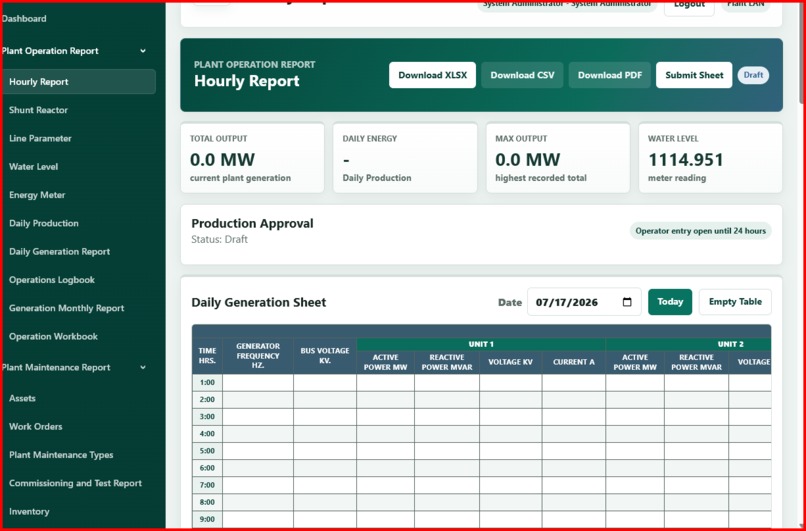Viewport: 806px width, 531px height.
Task: Go to Assets page
Action: (22, 398)
